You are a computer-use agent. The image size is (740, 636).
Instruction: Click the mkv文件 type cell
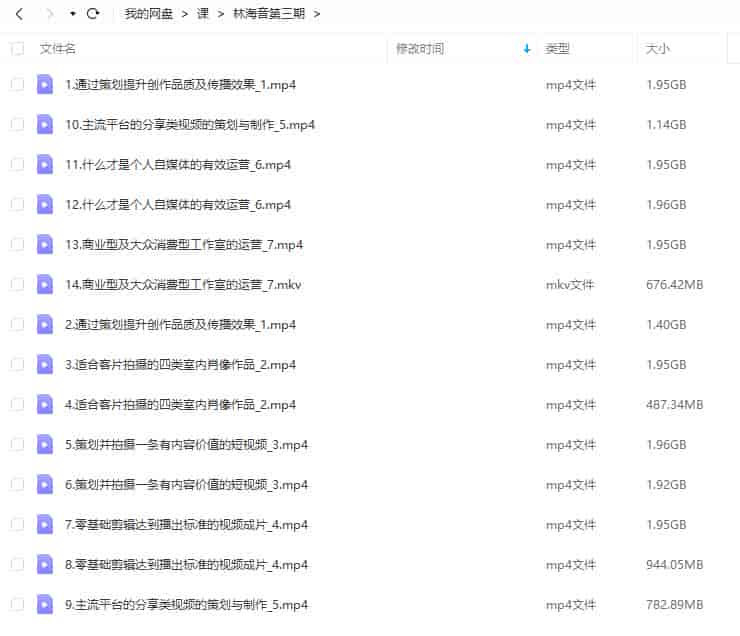pos(570,285)
